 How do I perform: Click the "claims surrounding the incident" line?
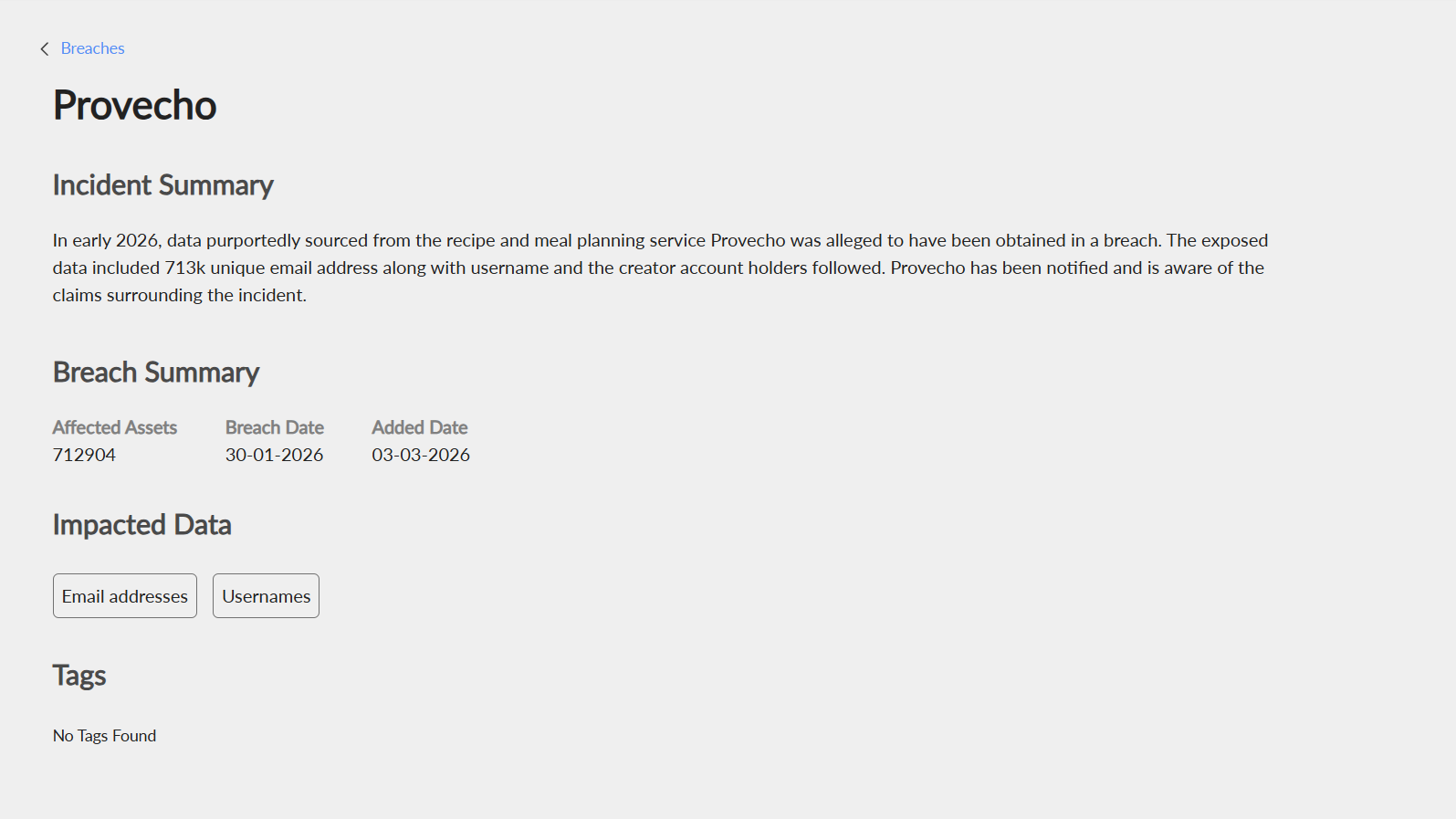(179, 295)
